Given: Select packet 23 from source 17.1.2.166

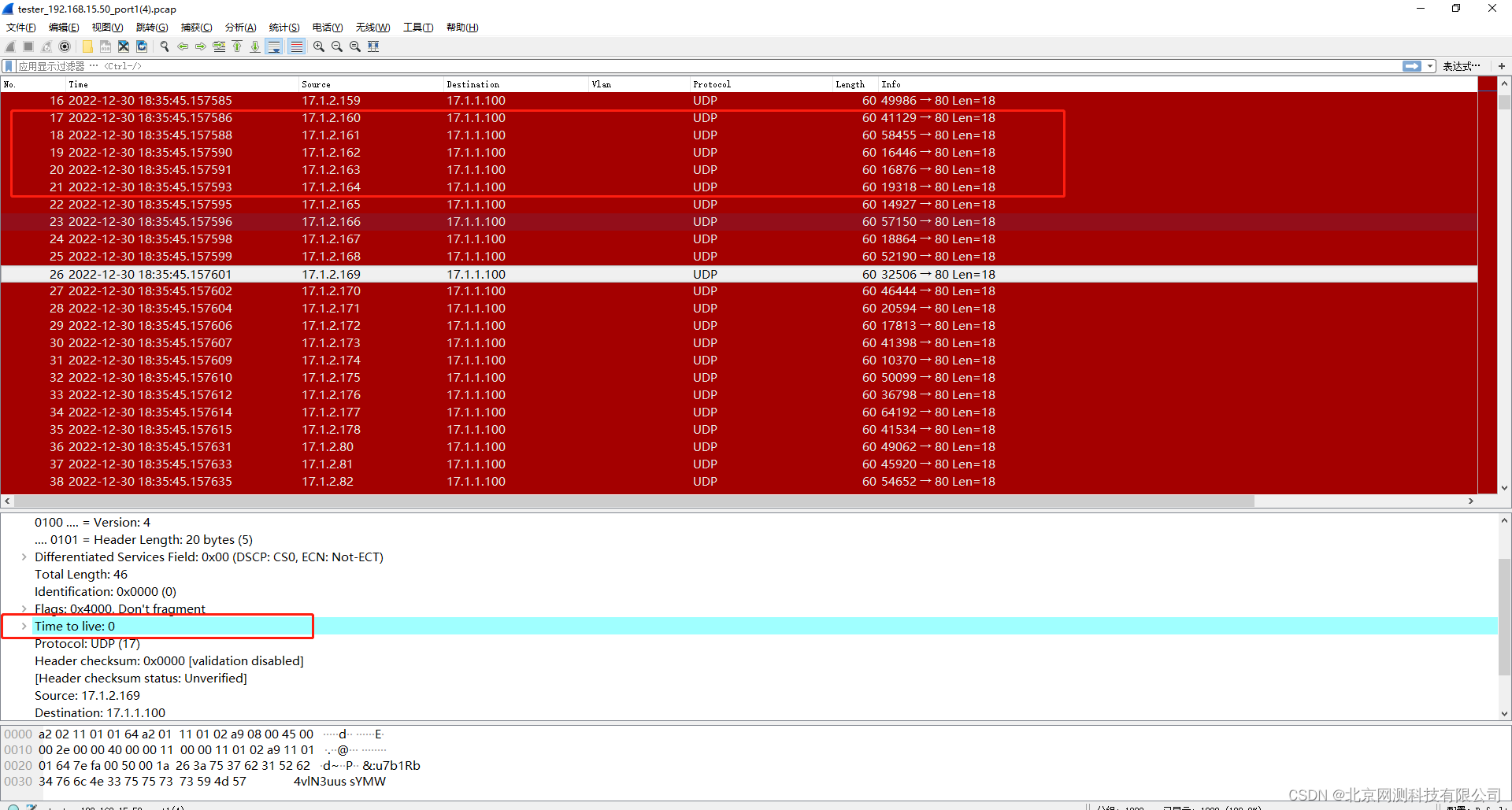Looking at the screenshot, I should tap(739, 222).
